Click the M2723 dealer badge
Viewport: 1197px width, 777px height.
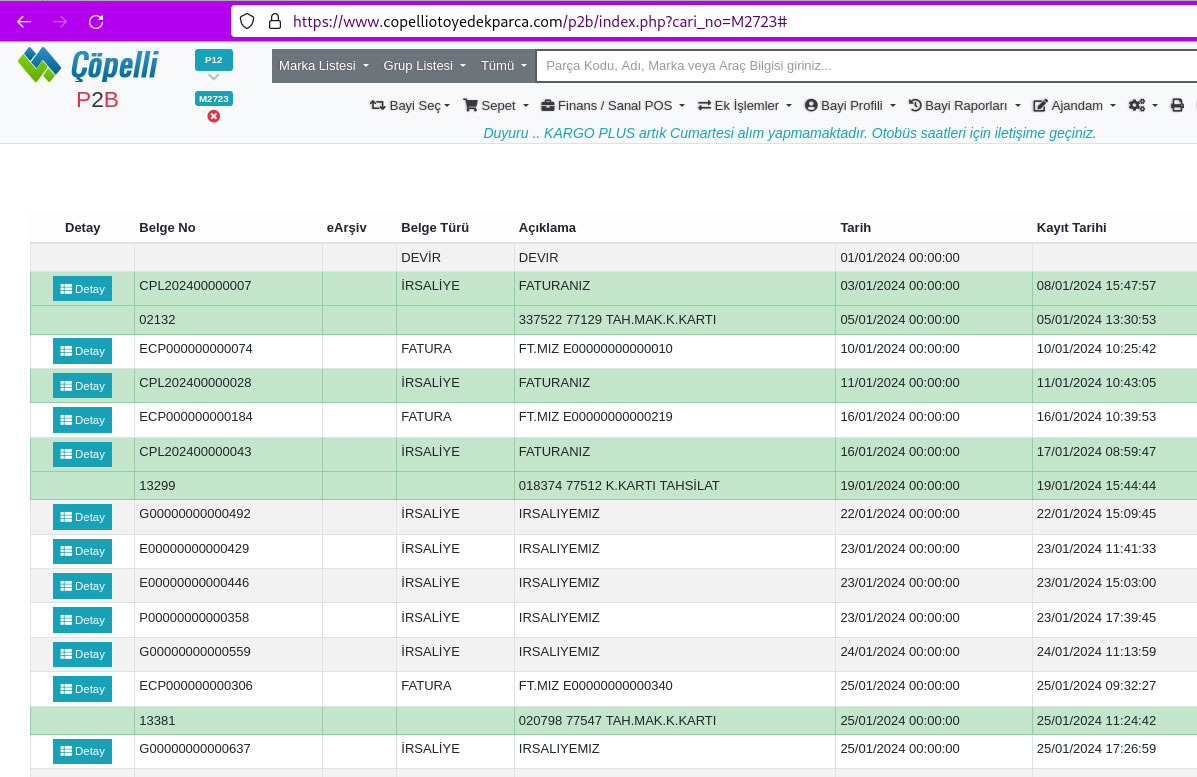click(213, 99)
